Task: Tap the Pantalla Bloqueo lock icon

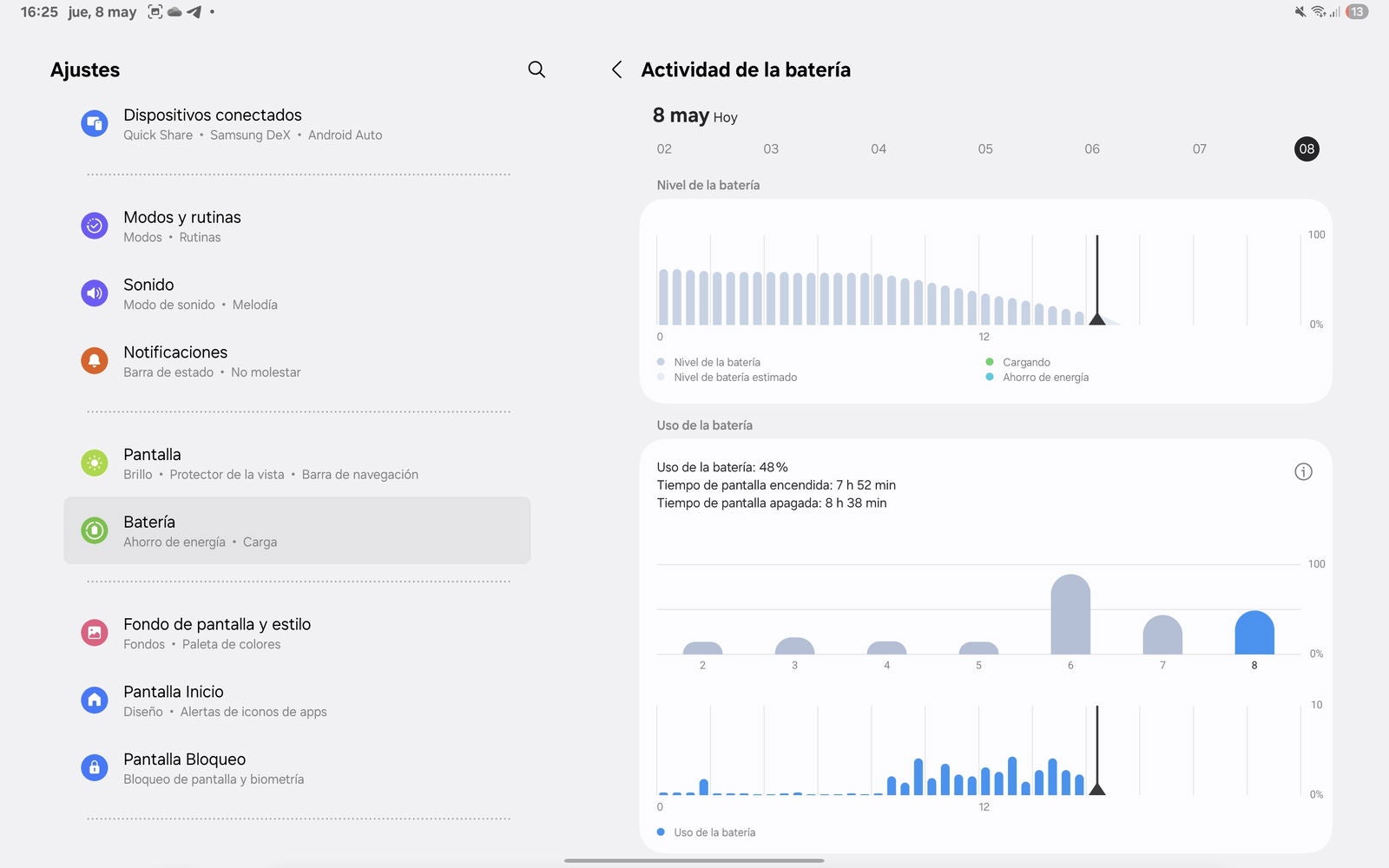Action: pos(95,767)
